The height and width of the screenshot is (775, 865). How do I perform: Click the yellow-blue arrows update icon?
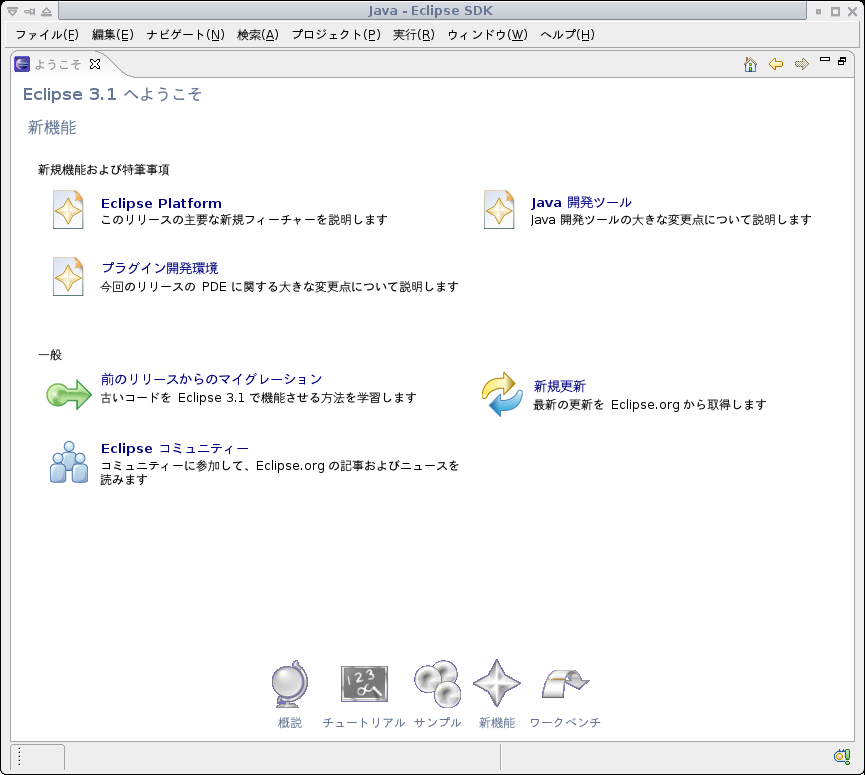tap(501, 394)
